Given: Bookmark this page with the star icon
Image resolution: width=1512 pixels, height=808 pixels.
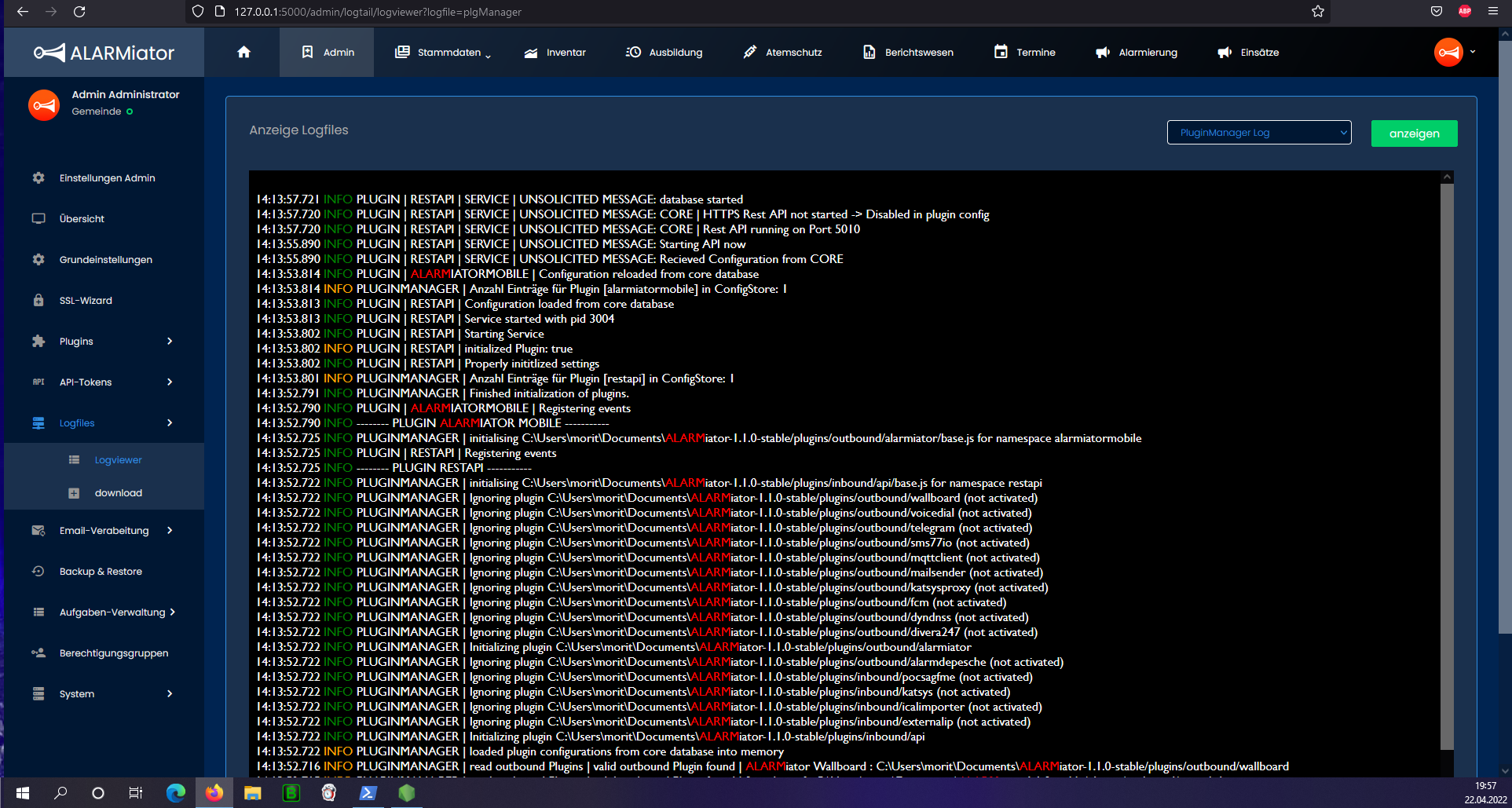Looking at the screenshot, I should click(1317, 12).
